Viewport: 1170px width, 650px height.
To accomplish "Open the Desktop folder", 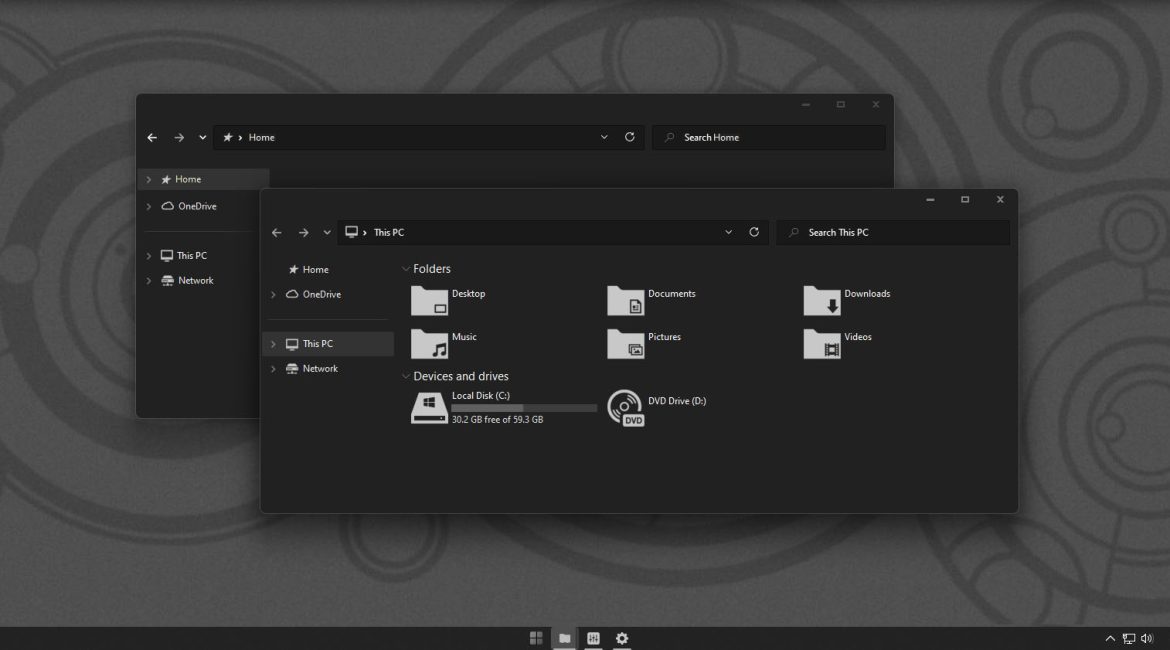I will coord(430,300).
